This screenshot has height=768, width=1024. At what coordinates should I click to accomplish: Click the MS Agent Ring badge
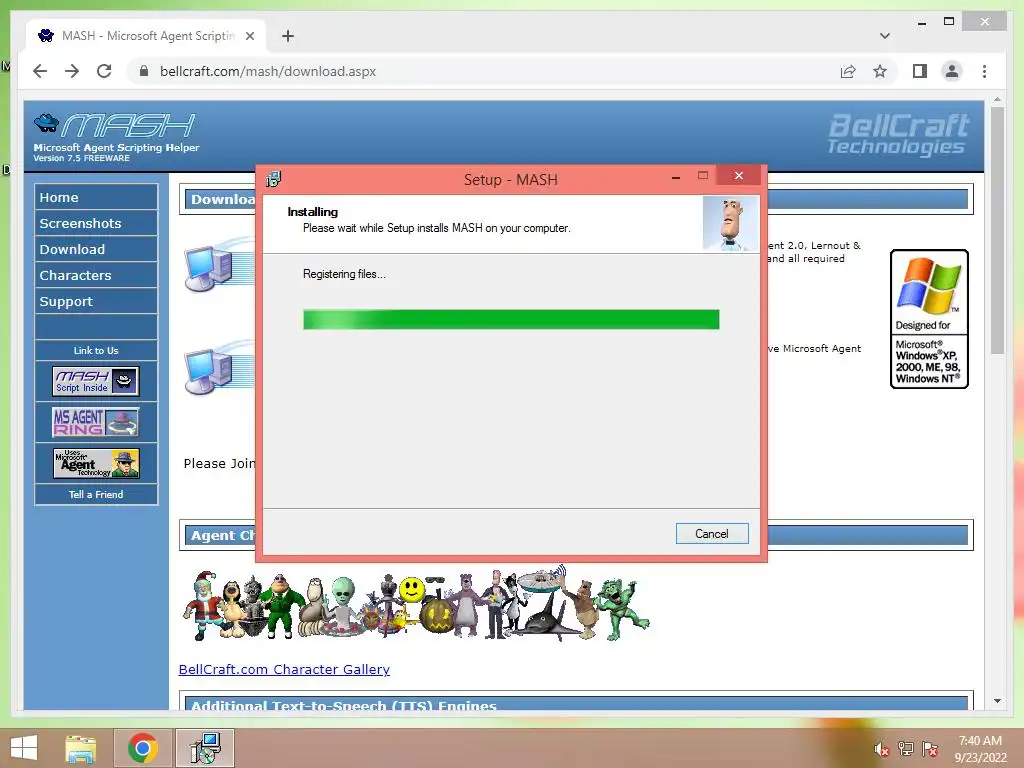[96, 422]
